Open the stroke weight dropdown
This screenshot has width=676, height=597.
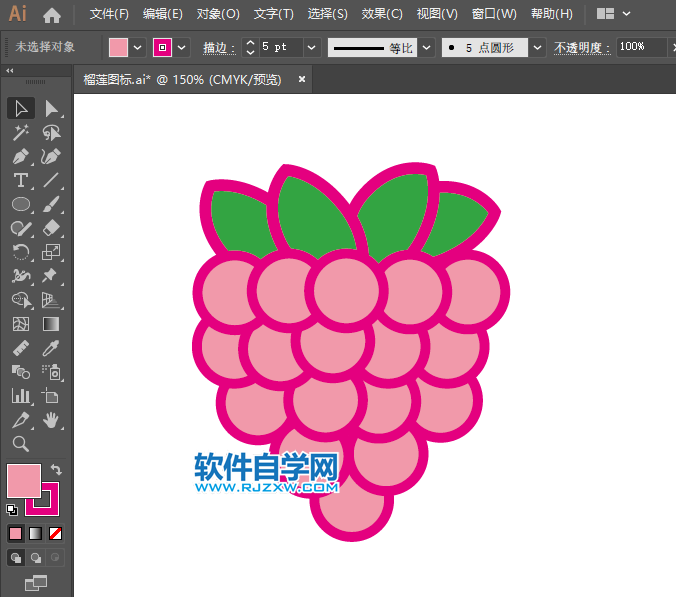pyautogui.click(x=312, y=47)
